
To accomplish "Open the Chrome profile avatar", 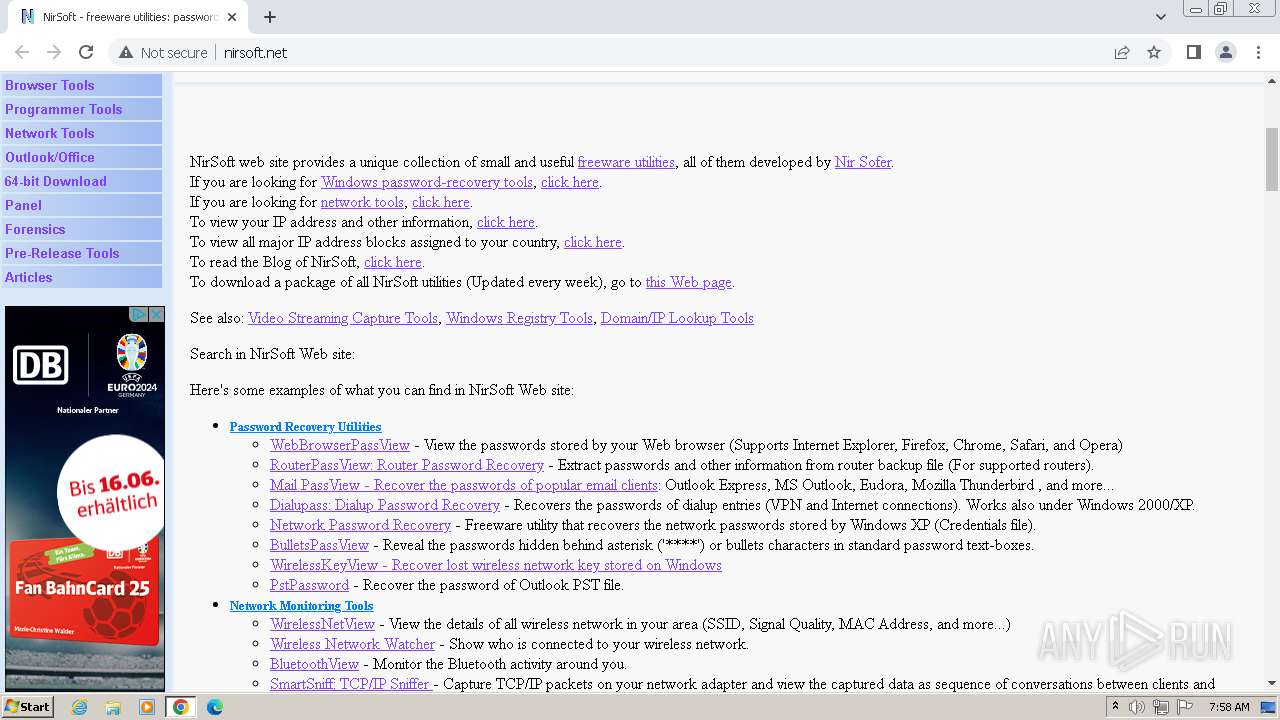I will click(x=1226, y=52).
